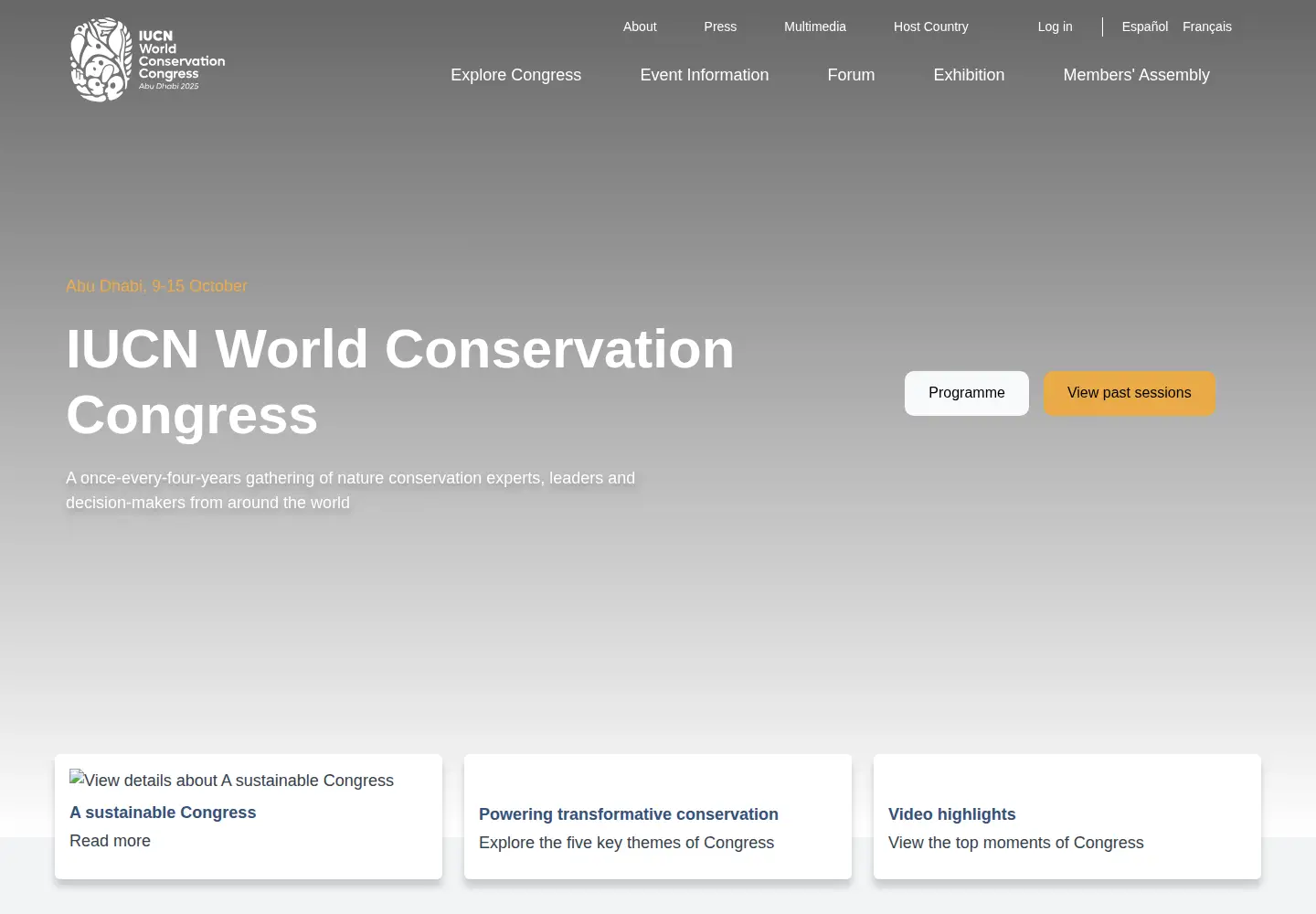Viewport: 1316px width, 914px height.
Task: Click Read more on the sustainable Congress card
Action: pyautogui.click(x=110, y=841)
